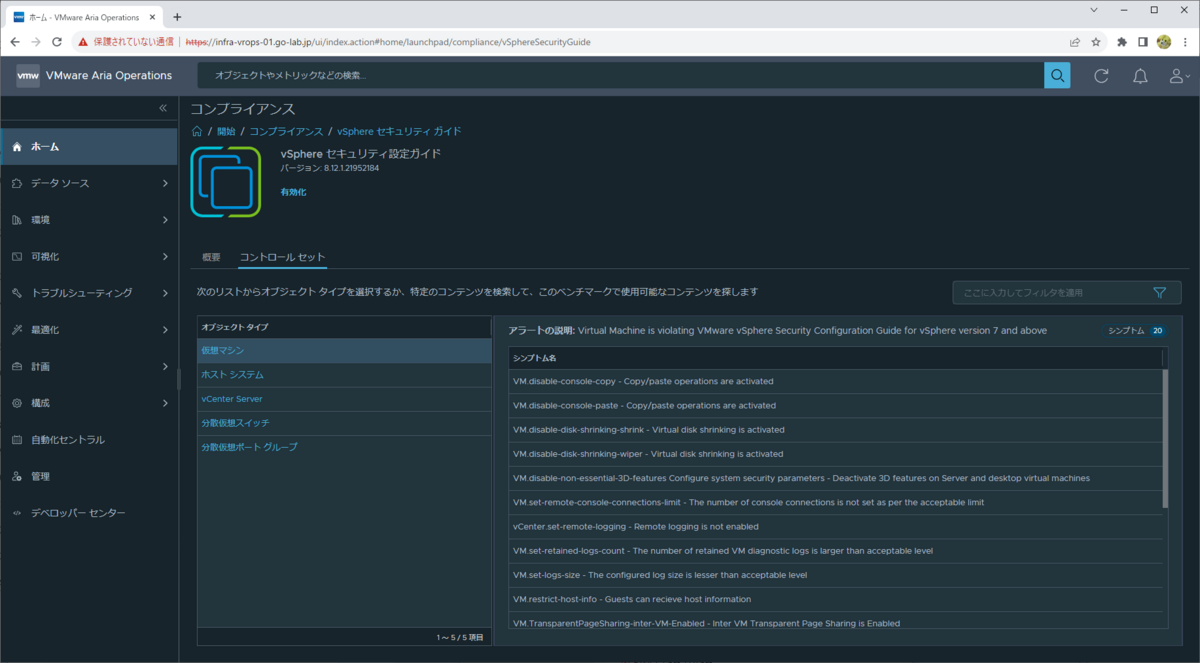Open 自動化セントラル in the sidebar

(x=89, y=440)
